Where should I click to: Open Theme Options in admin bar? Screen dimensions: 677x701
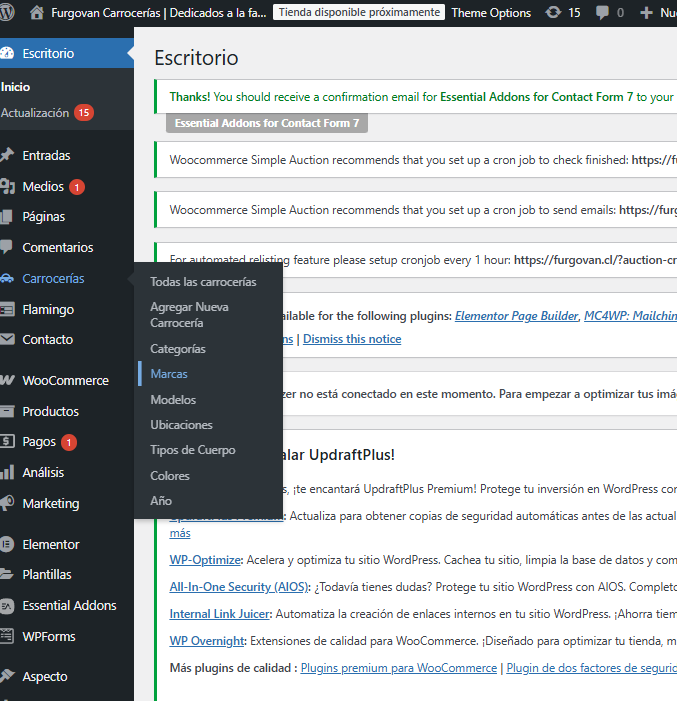pyautogui.click(x=491, y=13)
